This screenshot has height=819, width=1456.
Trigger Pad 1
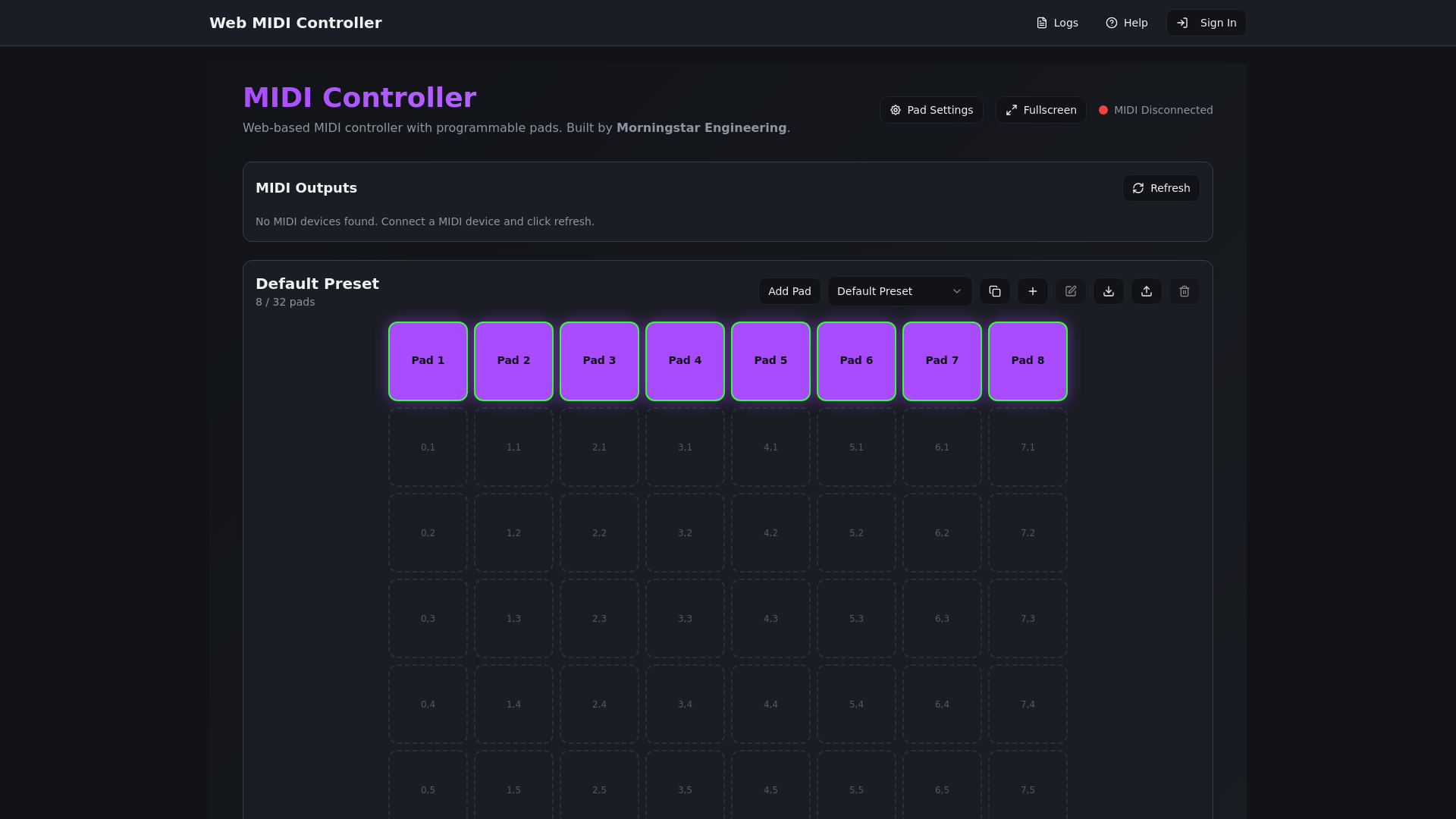[428, 361]
